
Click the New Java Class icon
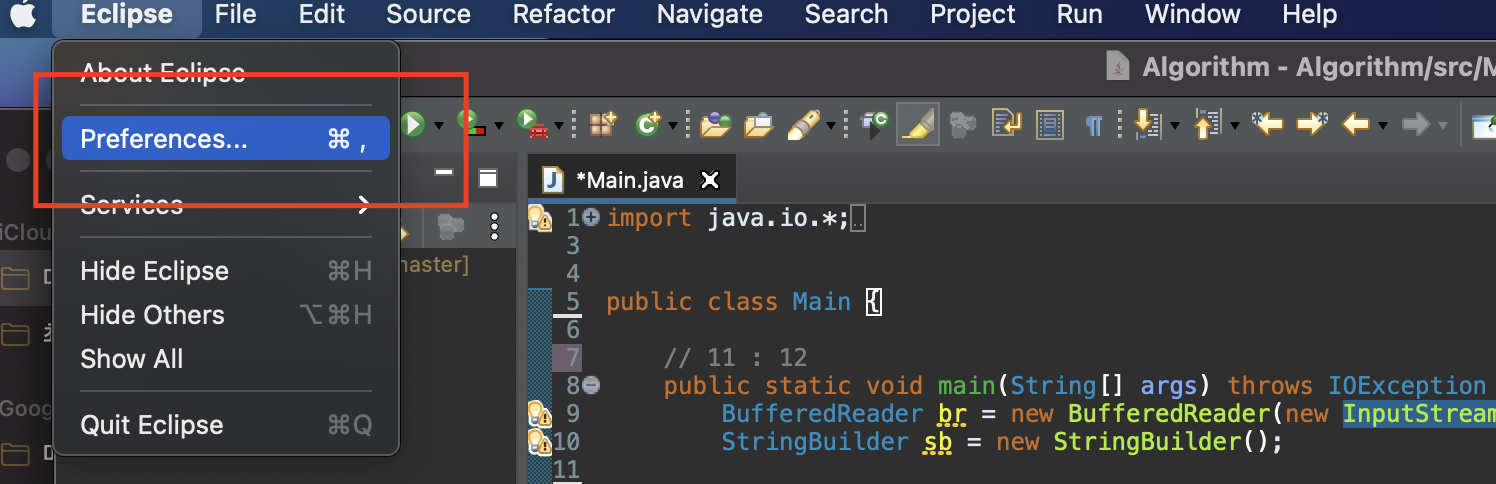click(649, 124)
